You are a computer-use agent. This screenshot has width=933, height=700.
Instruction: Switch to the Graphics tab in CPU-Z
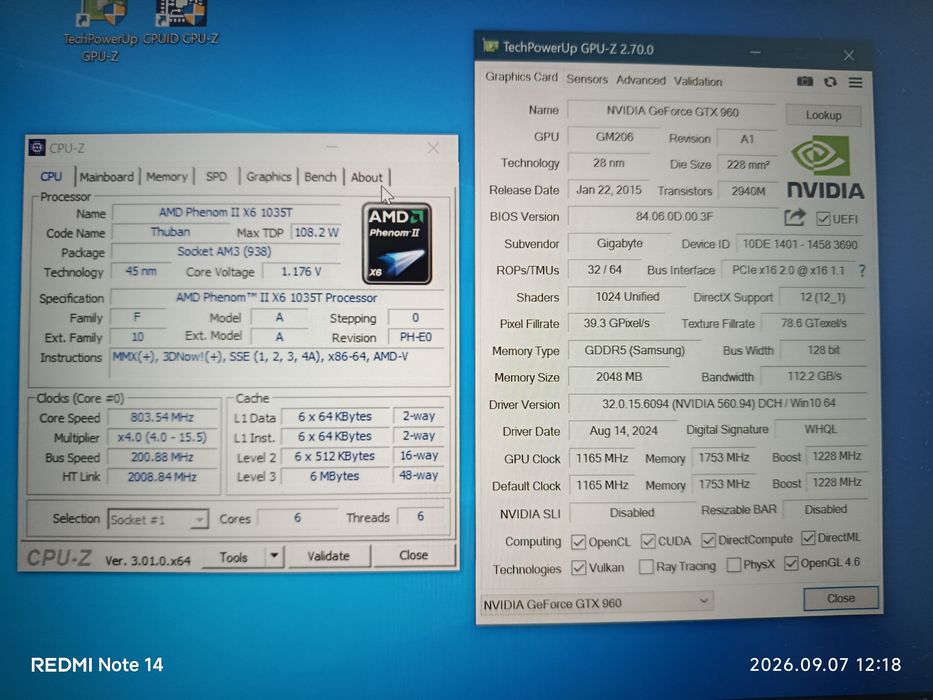click(268, 177)
